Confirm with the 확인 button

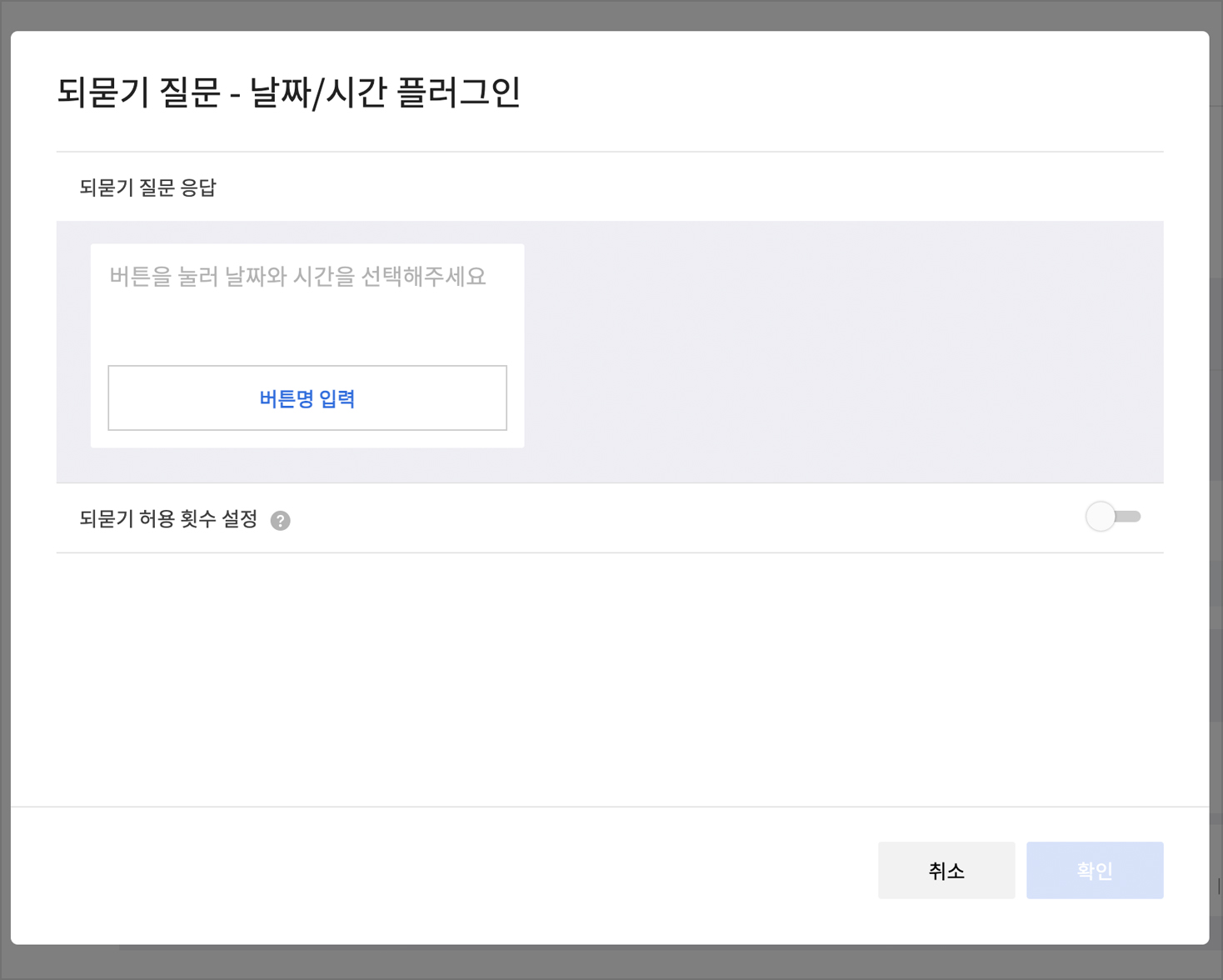click(1094, 870)
